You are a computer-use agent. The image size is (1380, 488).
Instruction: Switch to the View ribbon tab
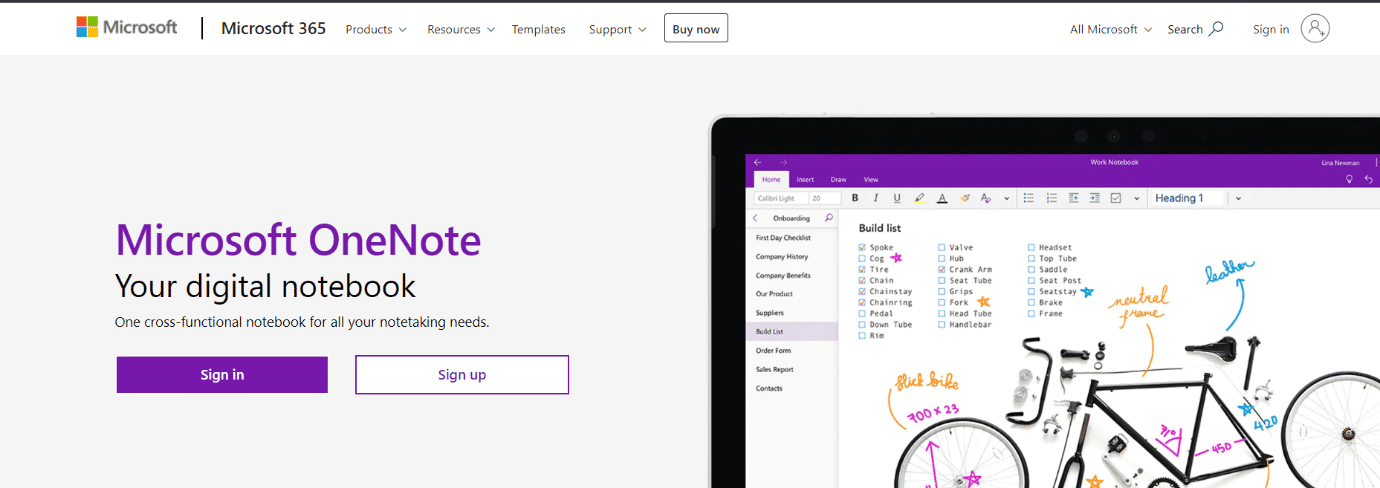(871, 179)
